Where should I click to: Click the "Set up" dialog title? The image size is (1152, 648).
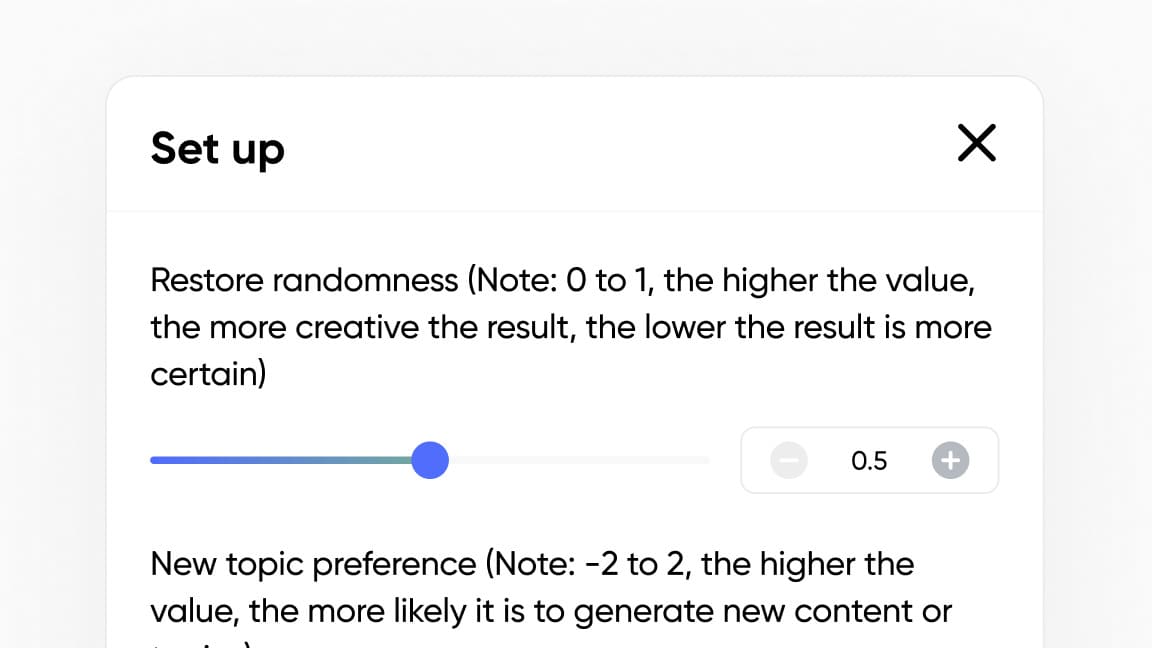(x=217, y=149)
